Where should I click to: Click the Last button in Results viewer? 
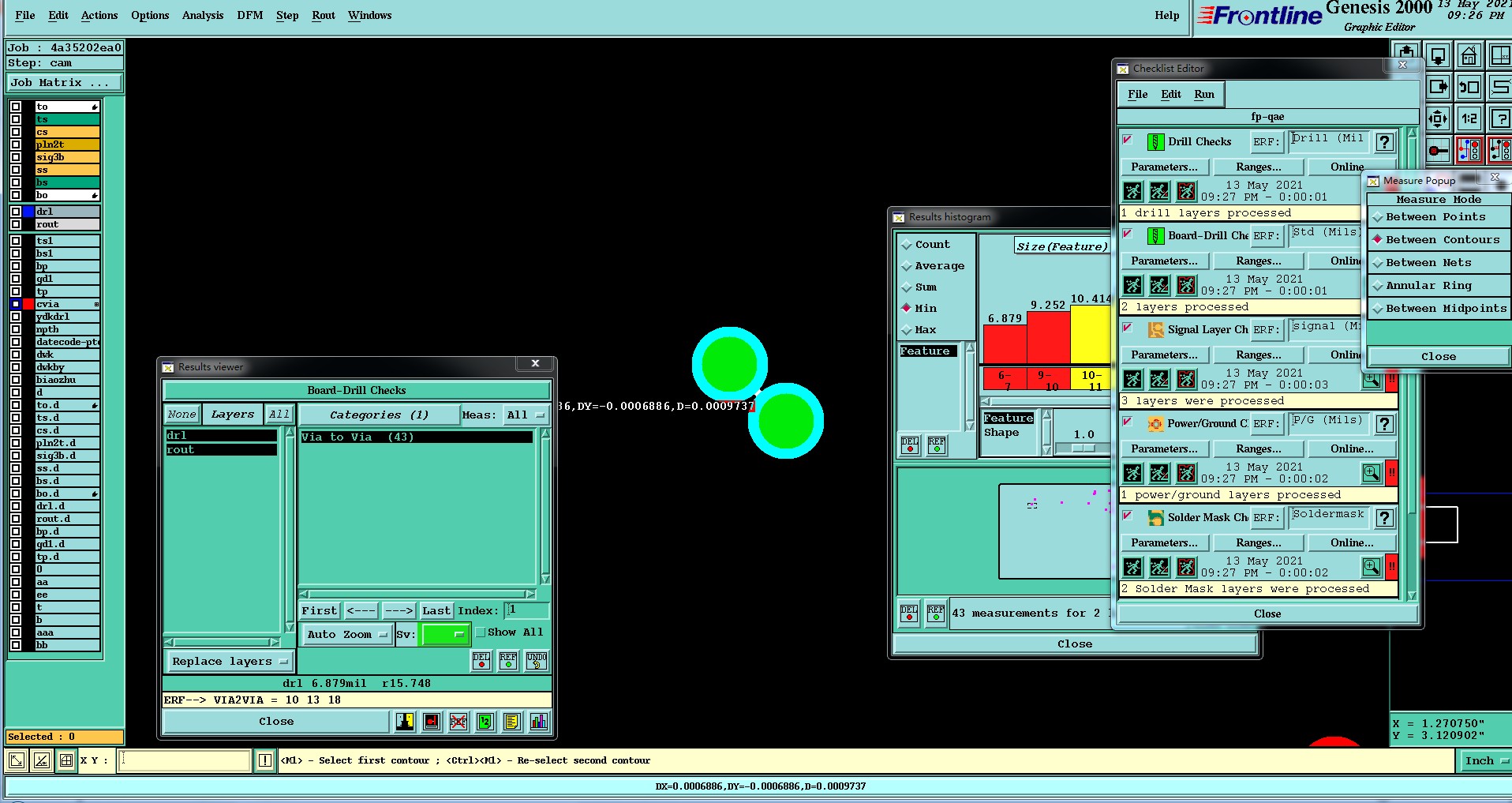coord(436,610)
